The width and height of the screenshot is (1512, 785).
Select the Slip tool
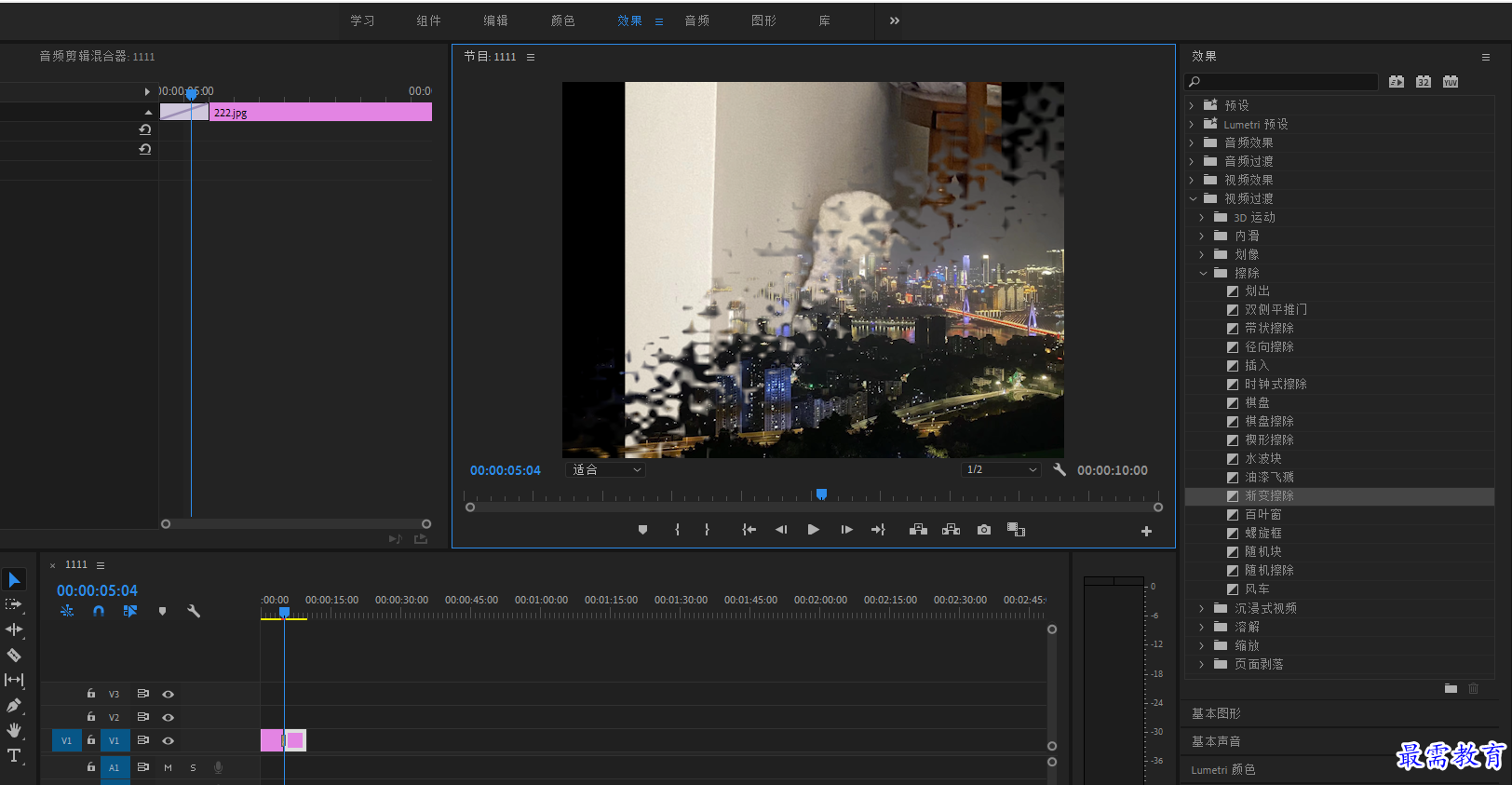click(14, 680)
